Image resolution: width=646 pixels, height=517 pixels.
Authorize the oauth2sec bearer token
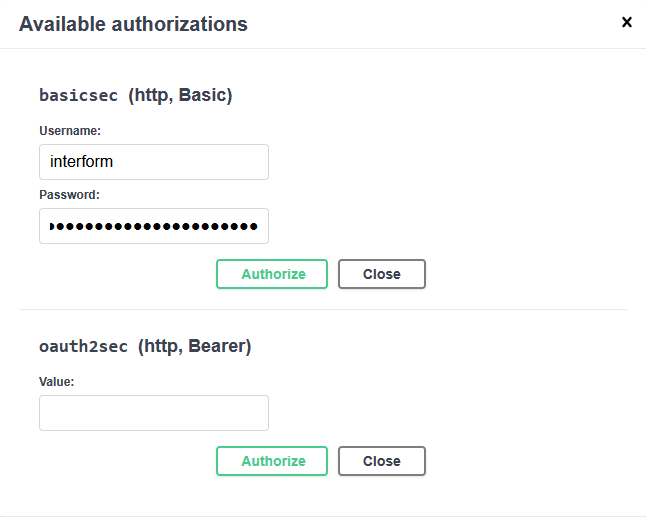[272, 461]
